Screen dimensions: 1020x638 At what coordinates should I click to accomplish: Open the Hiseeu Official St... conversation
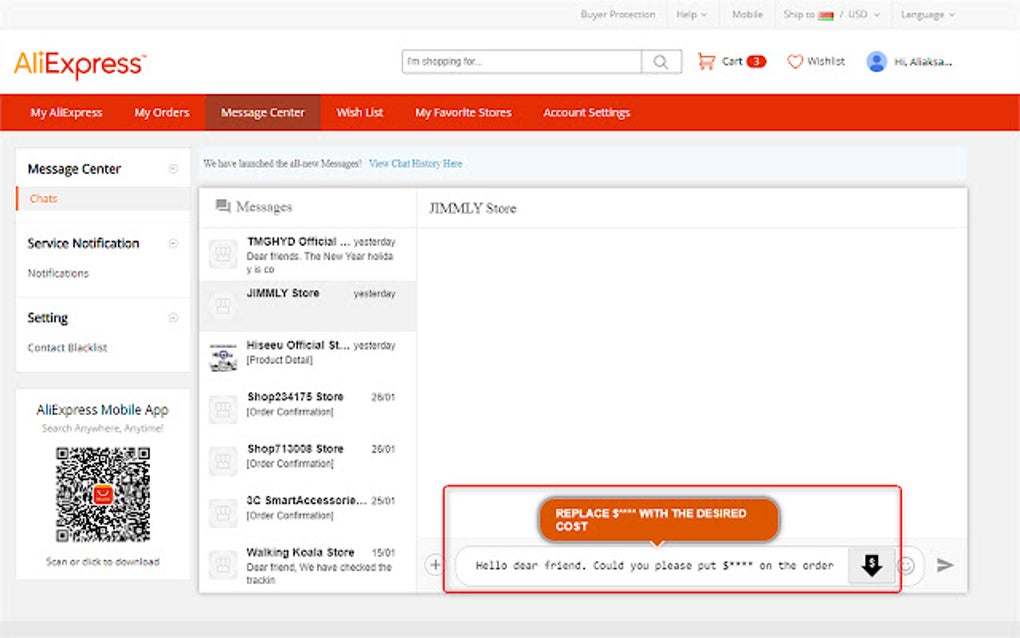pyautogui.click(x=308, y=358)
